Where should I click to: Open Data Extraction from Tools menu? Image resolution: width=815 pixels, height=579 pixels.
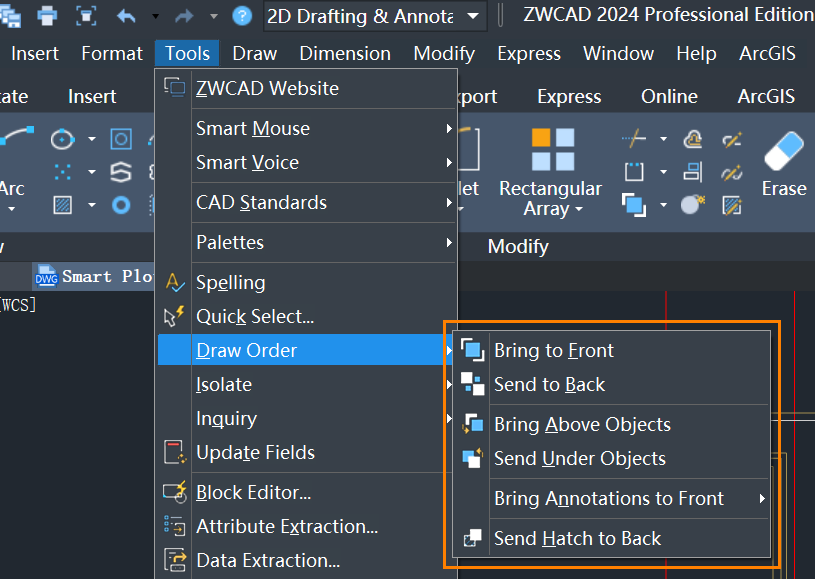307,561
